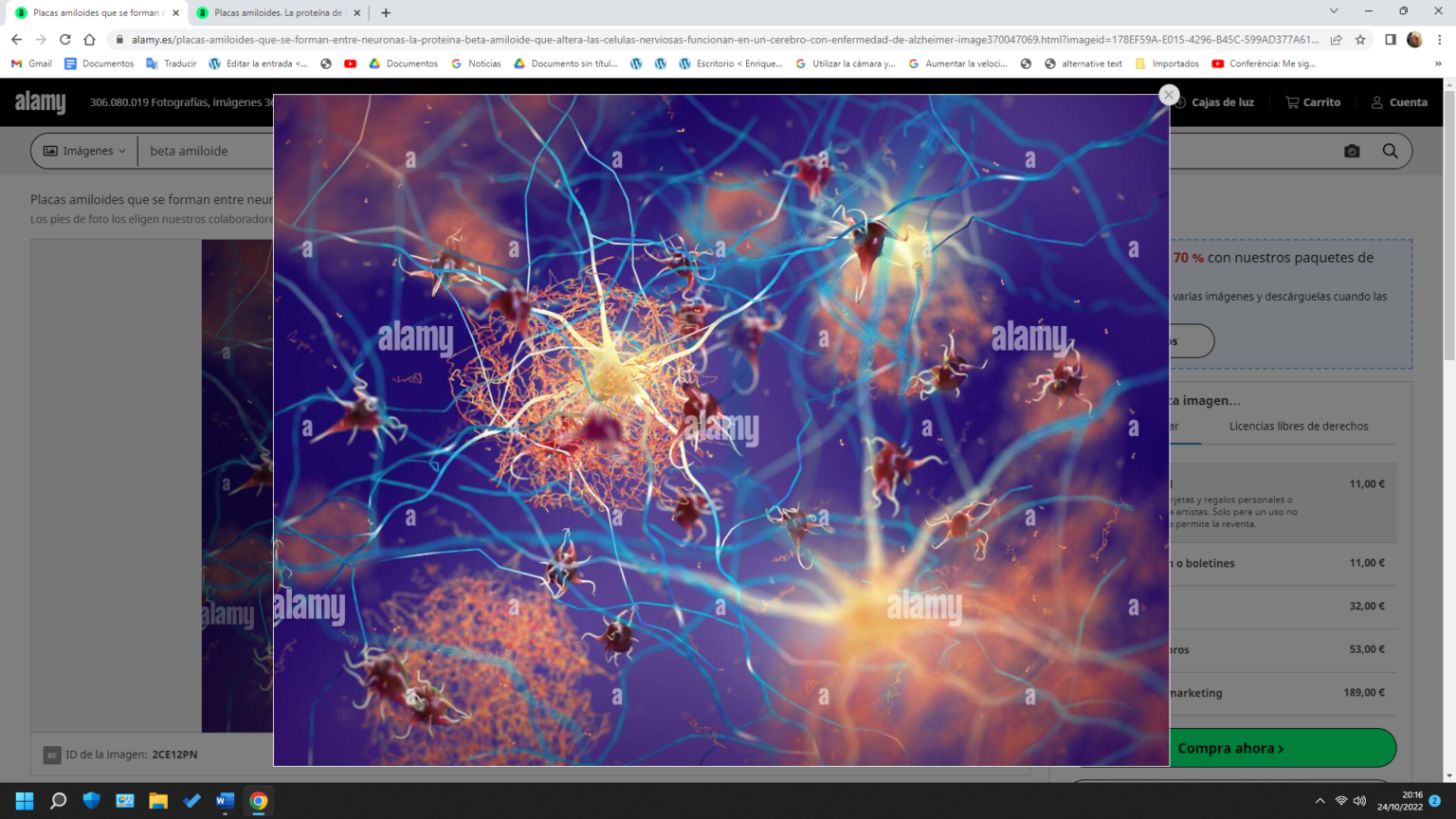Close the first Placas amiloides tab
Screen dimensions: 1456x819
coord(175,13)
